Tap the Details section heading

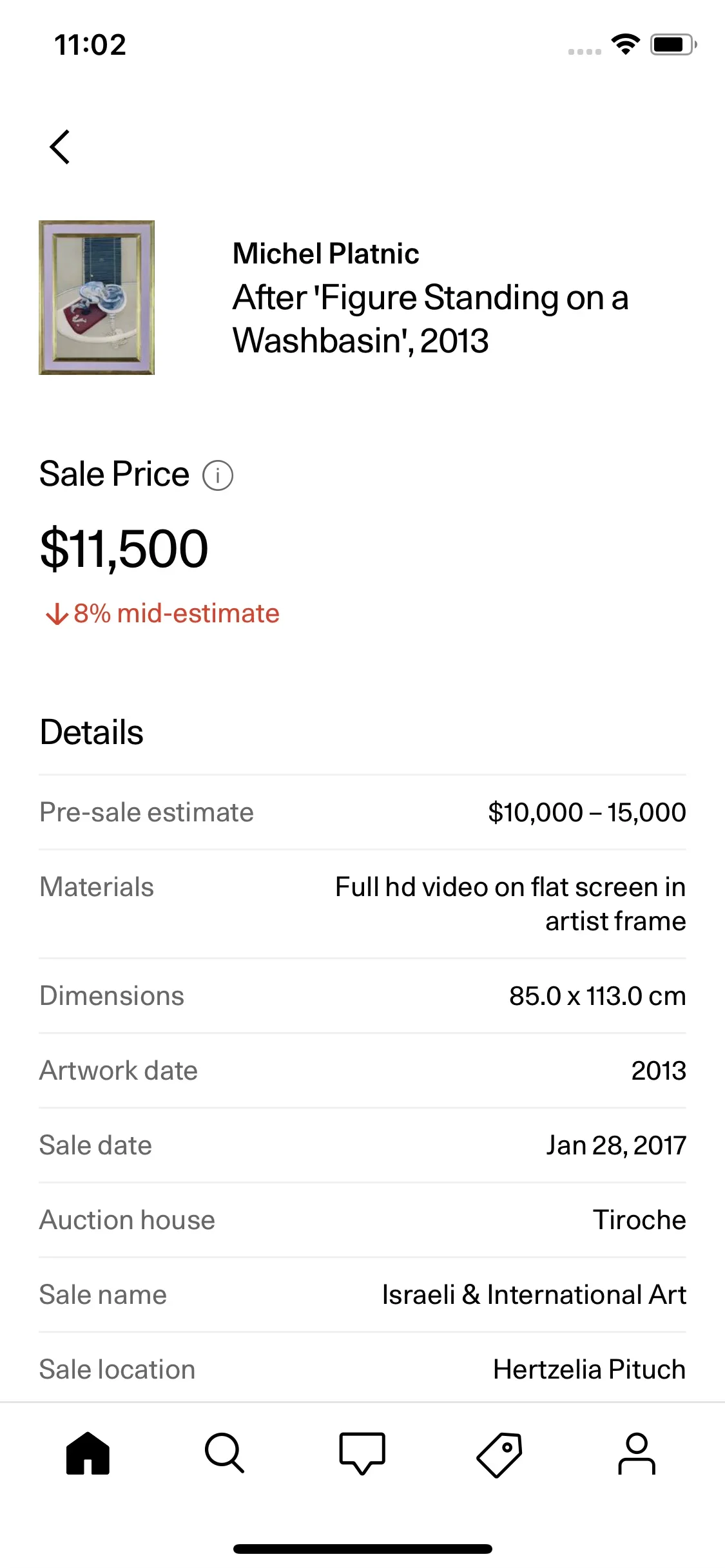pos(92,732)
